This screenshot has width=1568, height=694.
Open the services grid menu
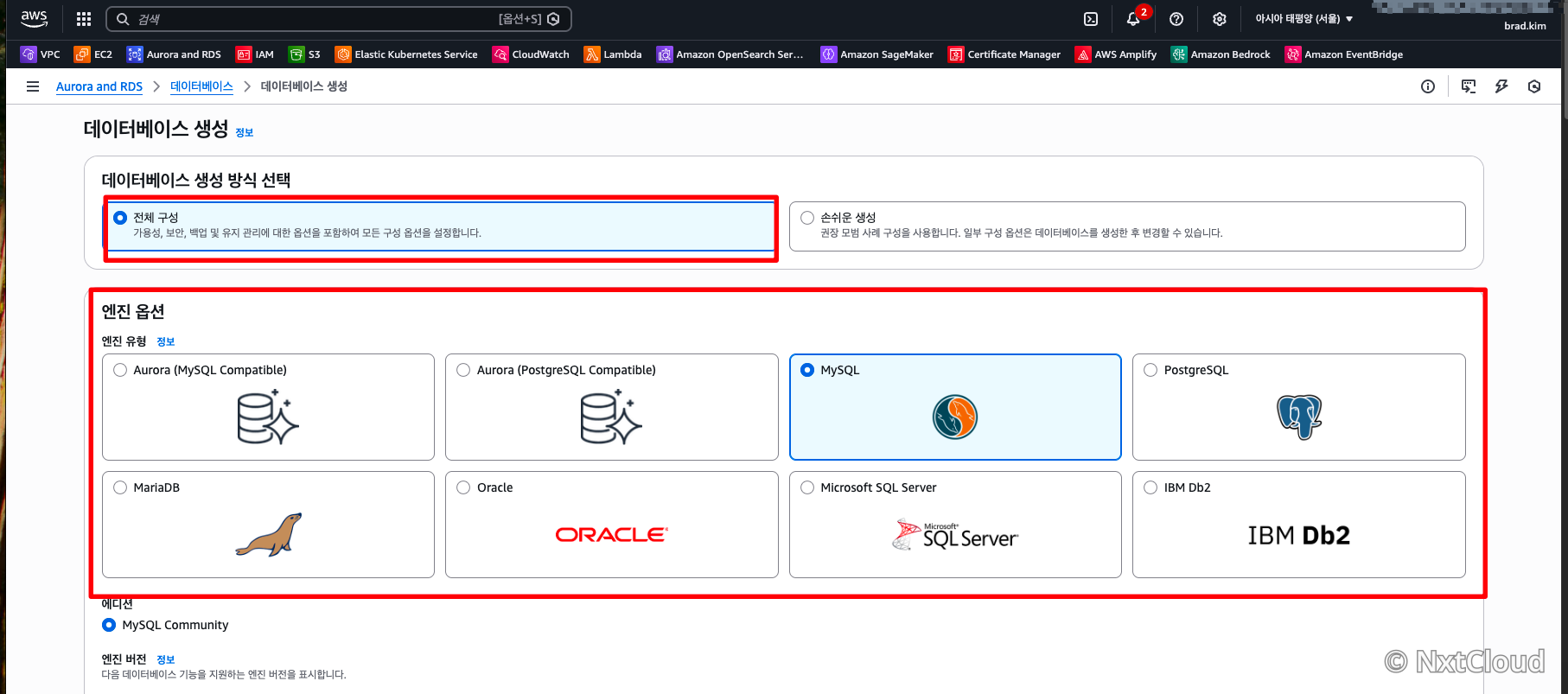click(x=84, y=19)
